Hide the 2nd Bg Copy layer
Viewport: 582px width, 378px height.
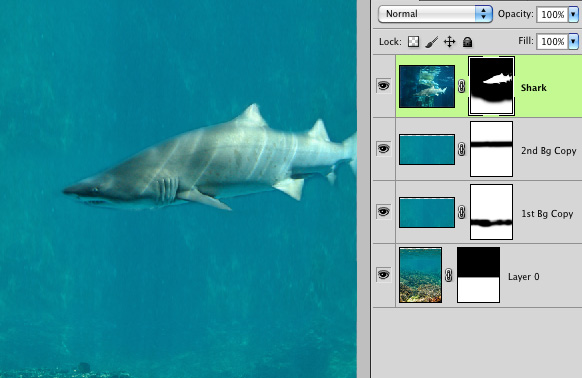[x=383, y=149]
